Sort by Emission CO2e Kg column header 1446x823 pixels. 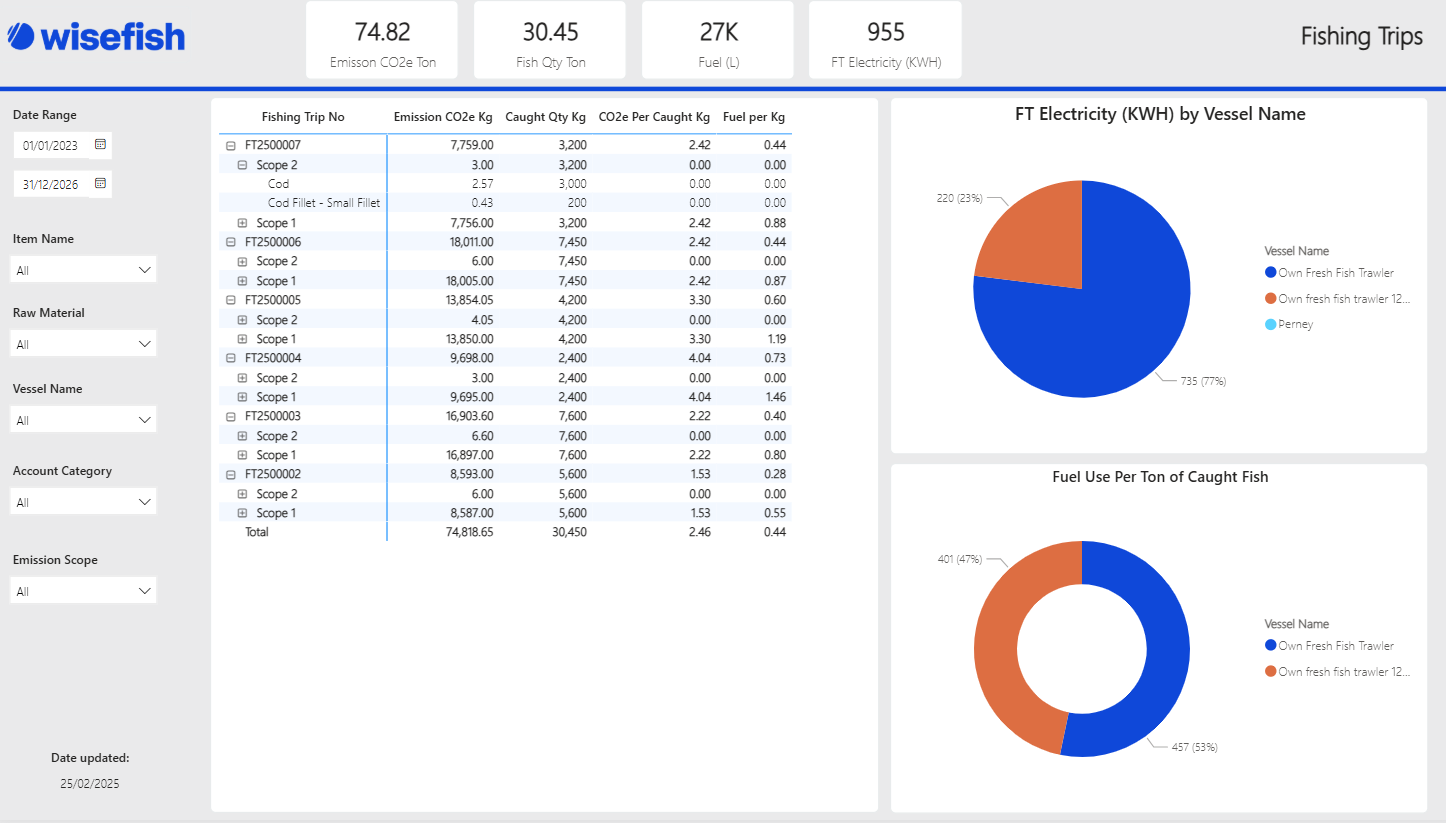443,117
